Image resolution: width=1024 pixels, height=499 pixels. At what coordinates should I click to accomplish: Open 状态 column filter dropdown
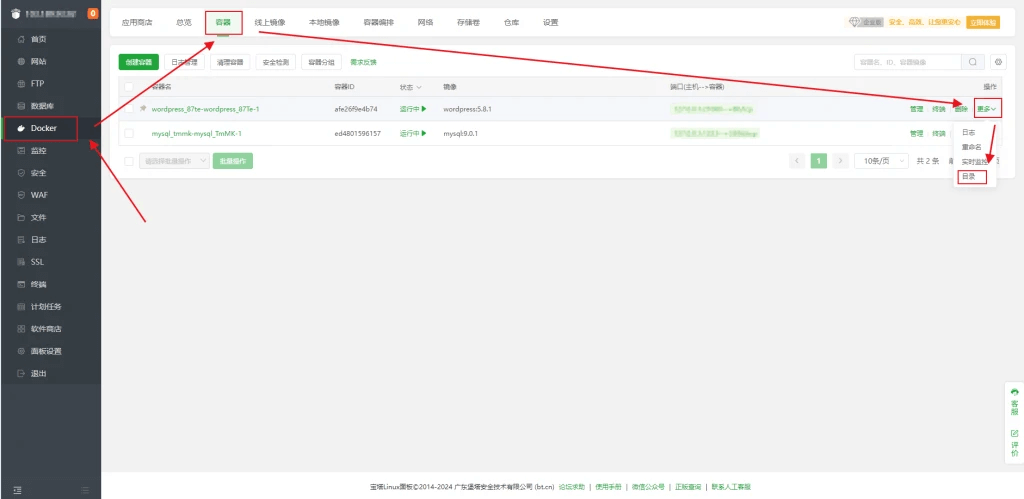(x=411, y=87)
